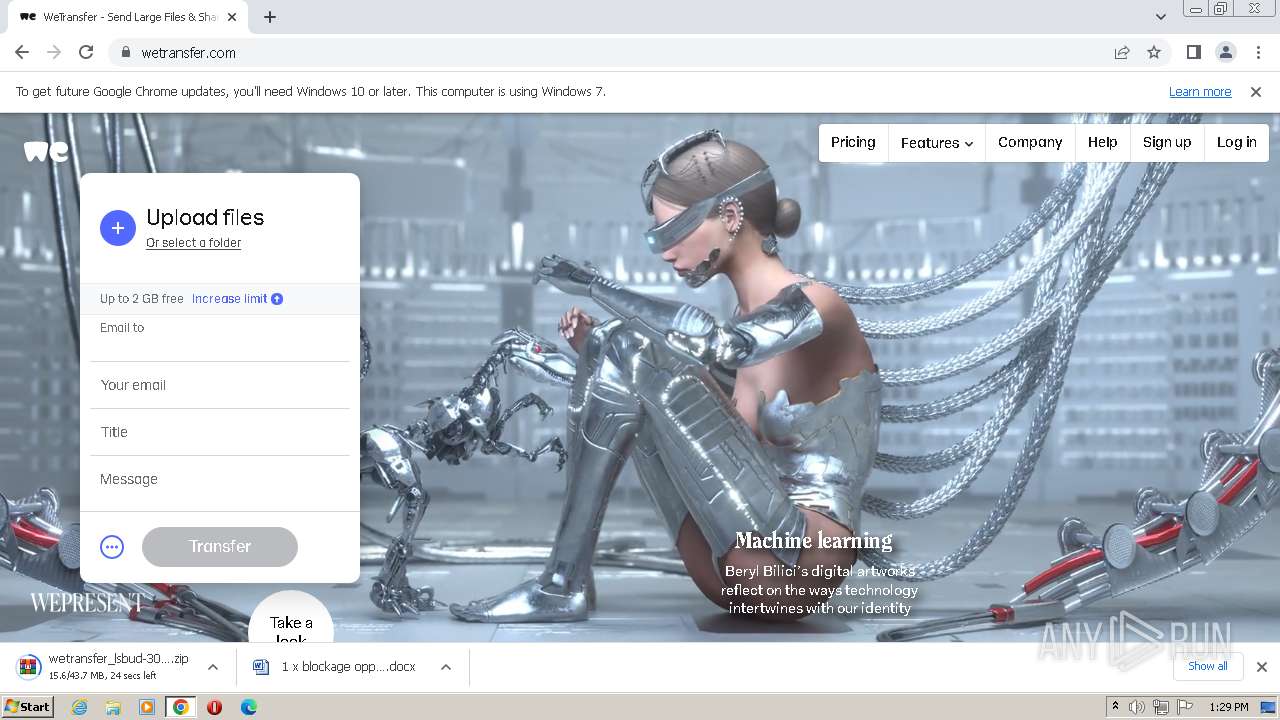Open transfer options ellipsis button
Viewport: 1280px width, 720px height.
(x=112, y=547)
